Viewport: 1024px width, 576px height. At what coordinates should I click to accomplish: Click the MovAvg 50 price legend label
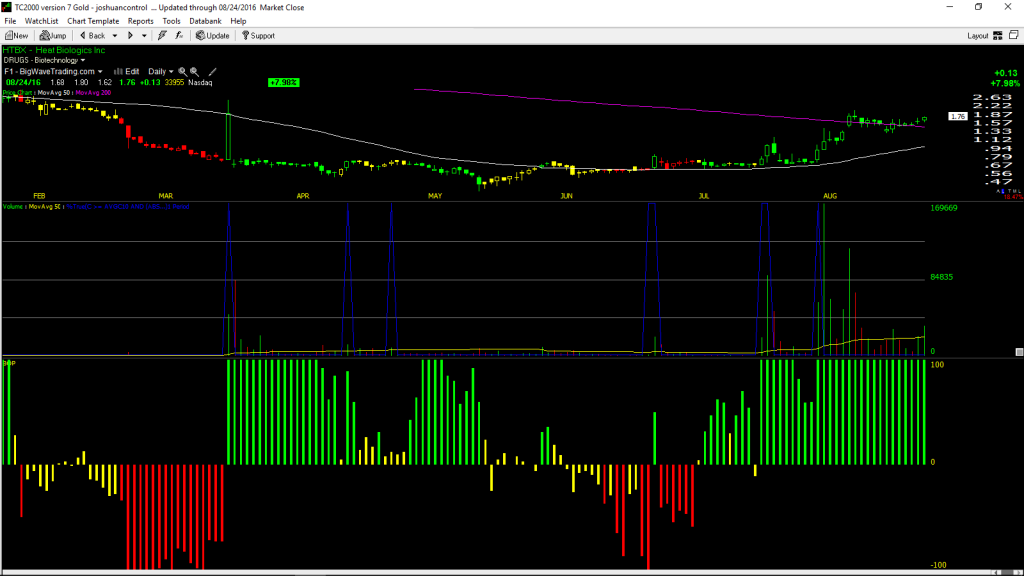tap(54, 93)
